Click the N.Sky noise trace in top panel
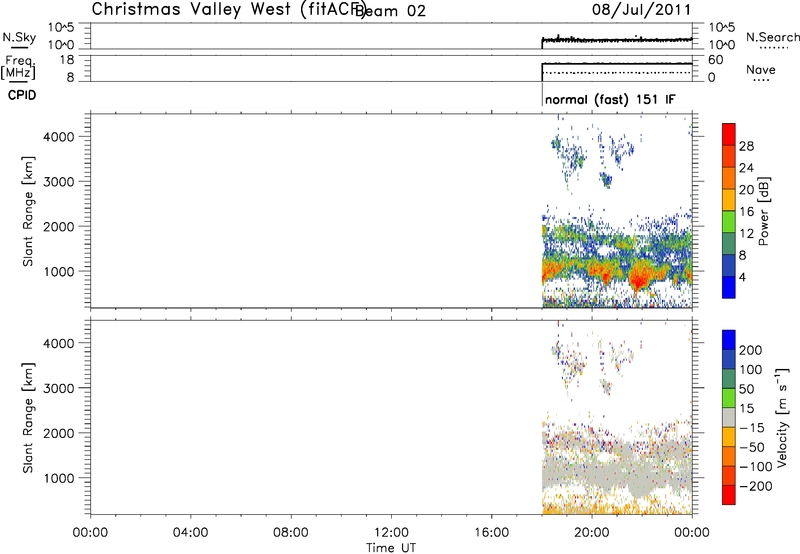Image resolution: width=800 pixels, height=554 pixels. [x=617, y=40]
